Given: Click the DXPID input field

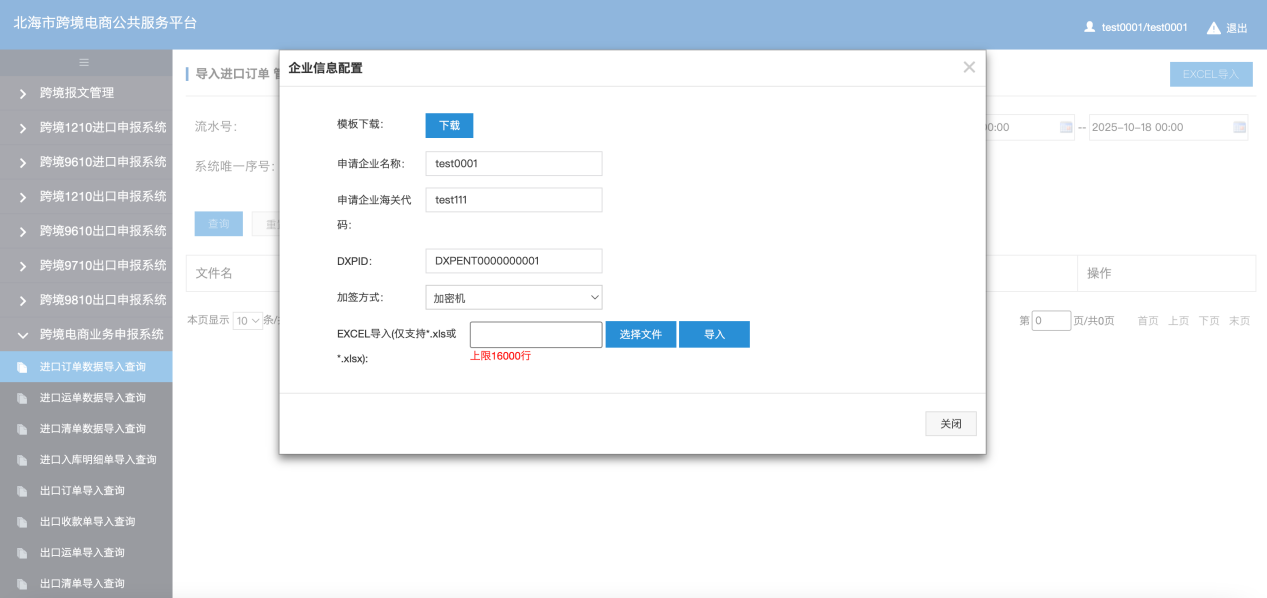Looking at the screenshot, I should [x=513, y=261].
